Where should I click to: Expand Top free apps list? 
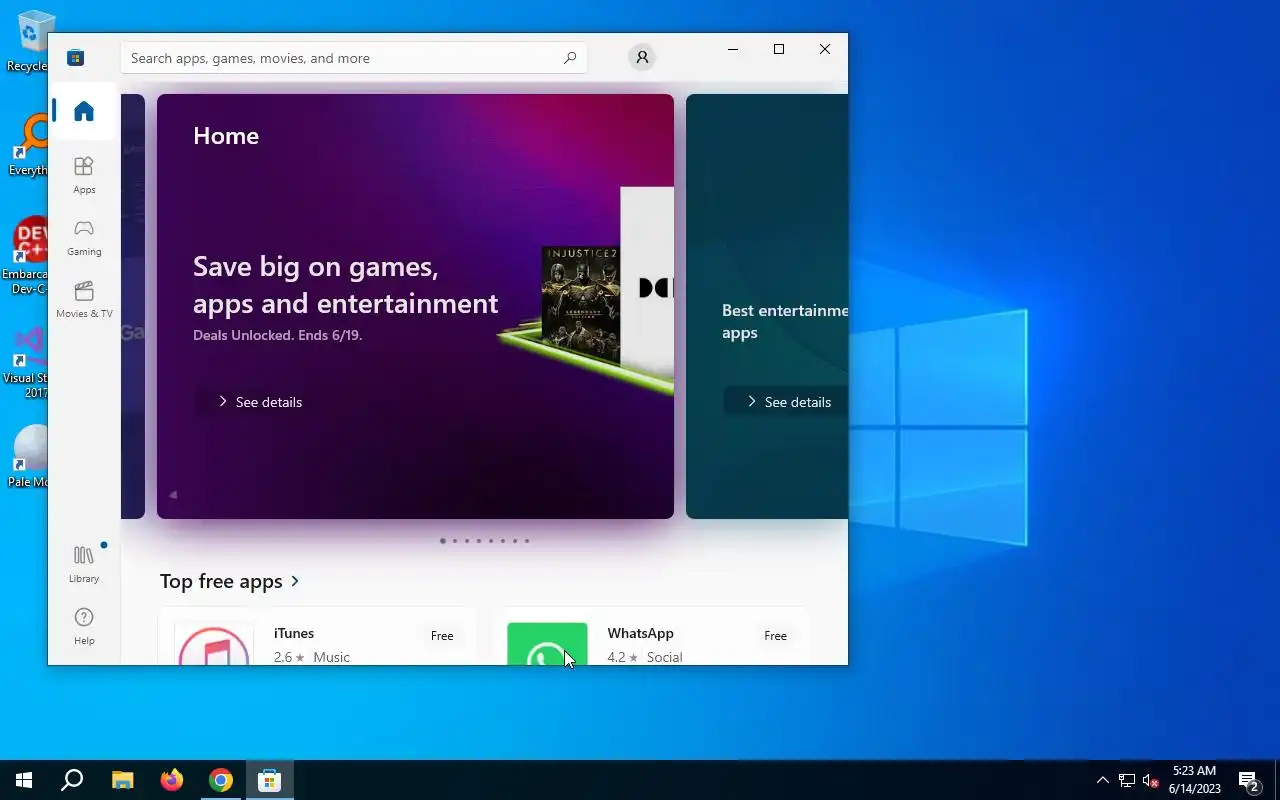[230, 581]
